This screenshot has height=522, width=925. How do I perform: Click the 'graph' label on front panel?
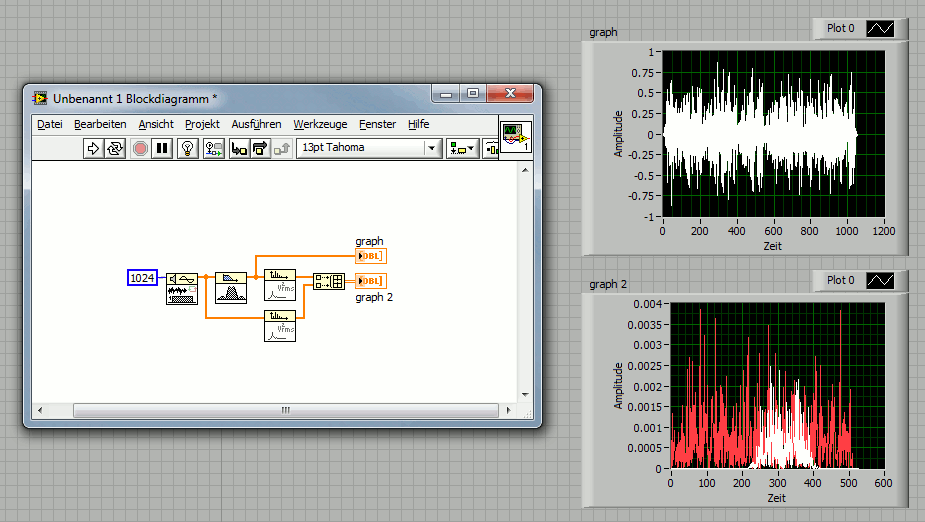click(603, 32)
